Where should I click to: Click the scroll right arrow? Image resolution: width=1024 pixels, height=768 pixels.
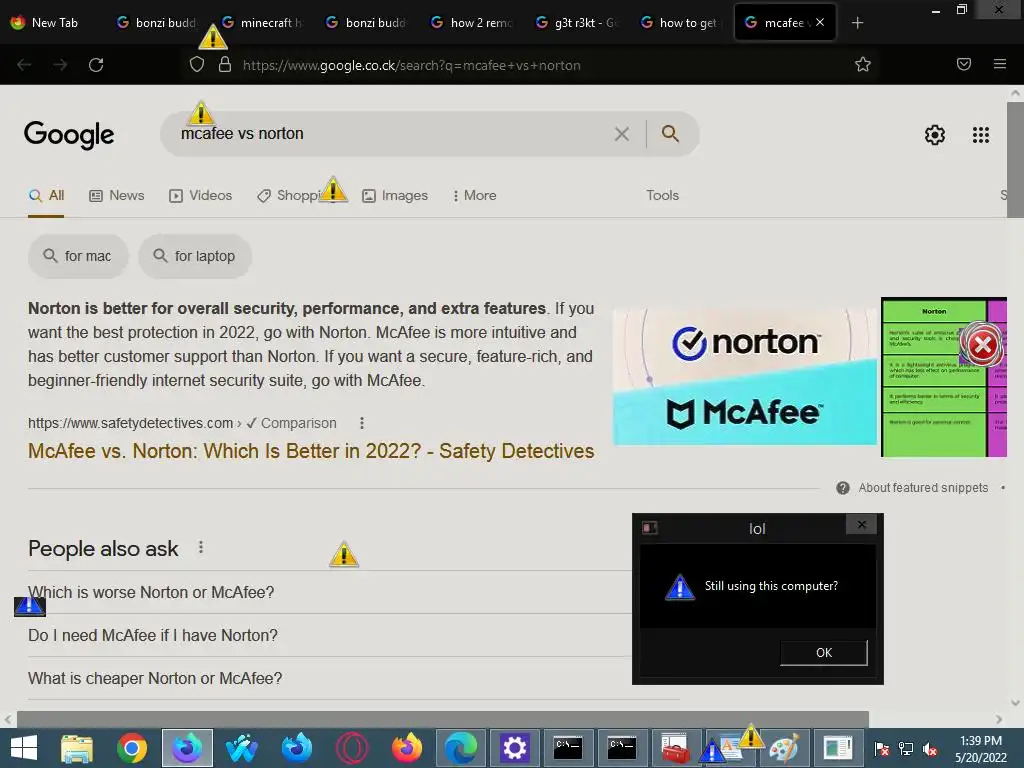[x=999, y=719]
